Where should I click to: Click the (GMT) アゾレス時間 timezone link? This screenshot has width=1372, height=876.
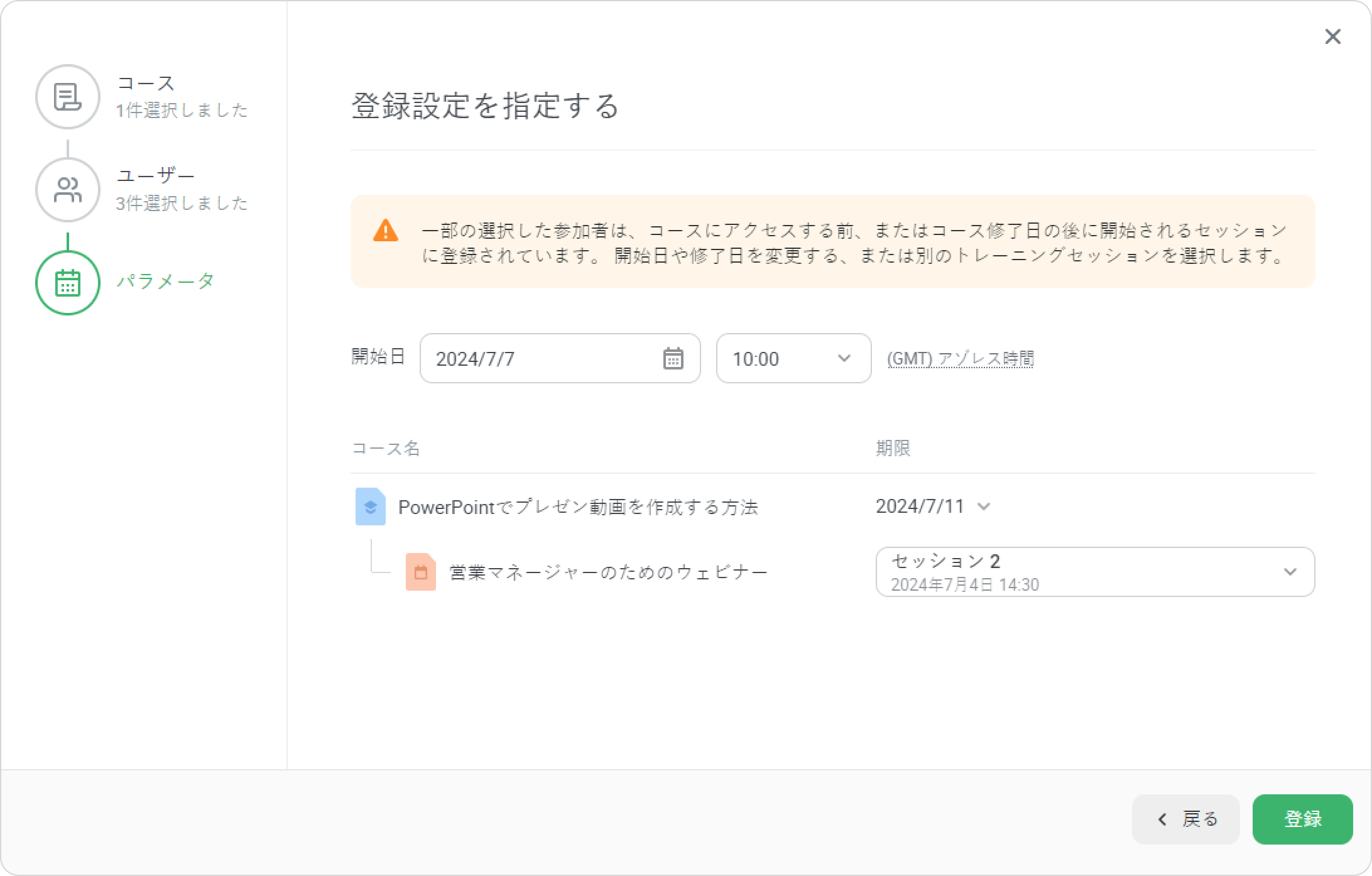pyautogui.click(x=960, y=359)
